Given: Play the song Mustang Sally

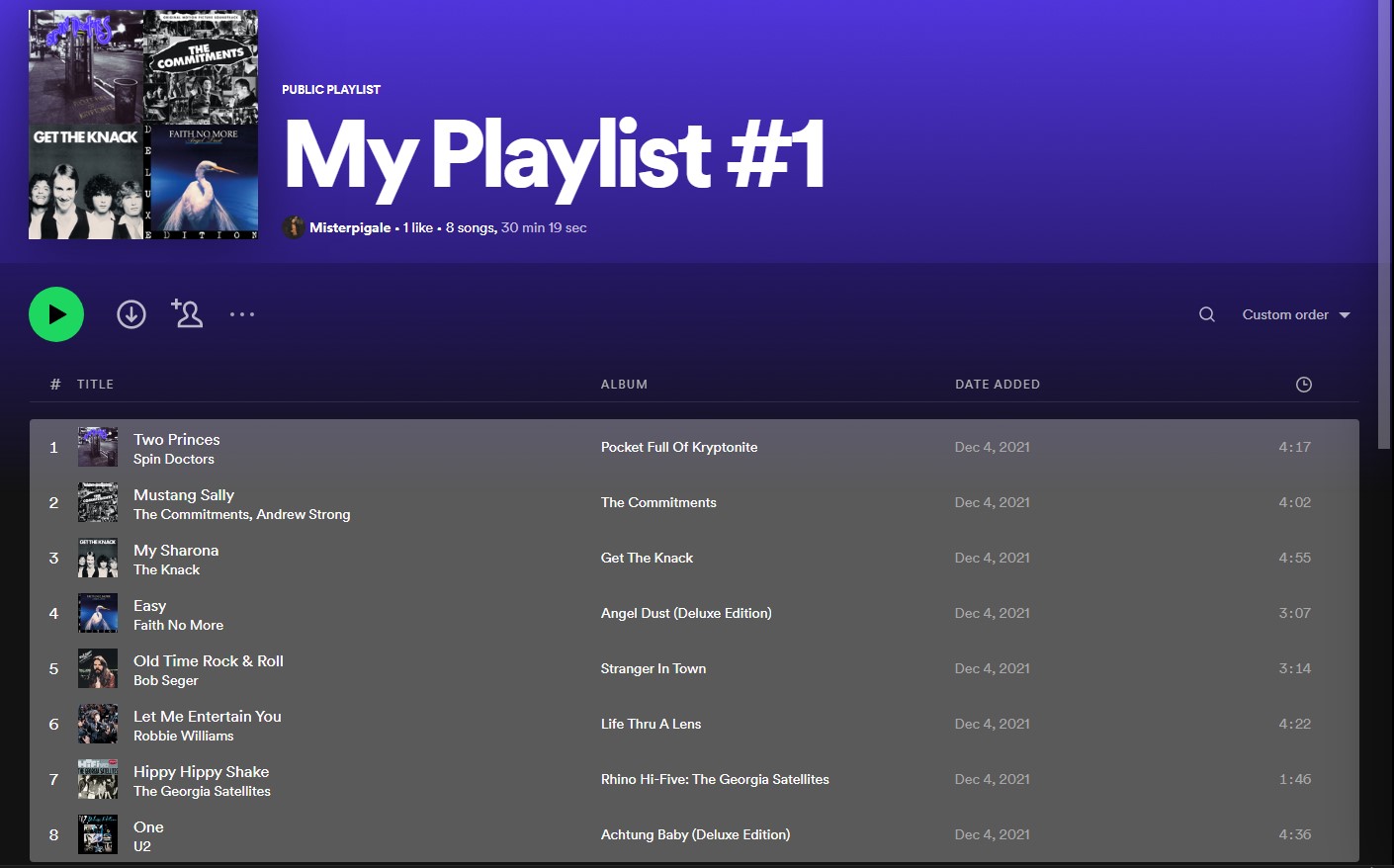Looking at the screenshot, I should [x=183, y=494].
